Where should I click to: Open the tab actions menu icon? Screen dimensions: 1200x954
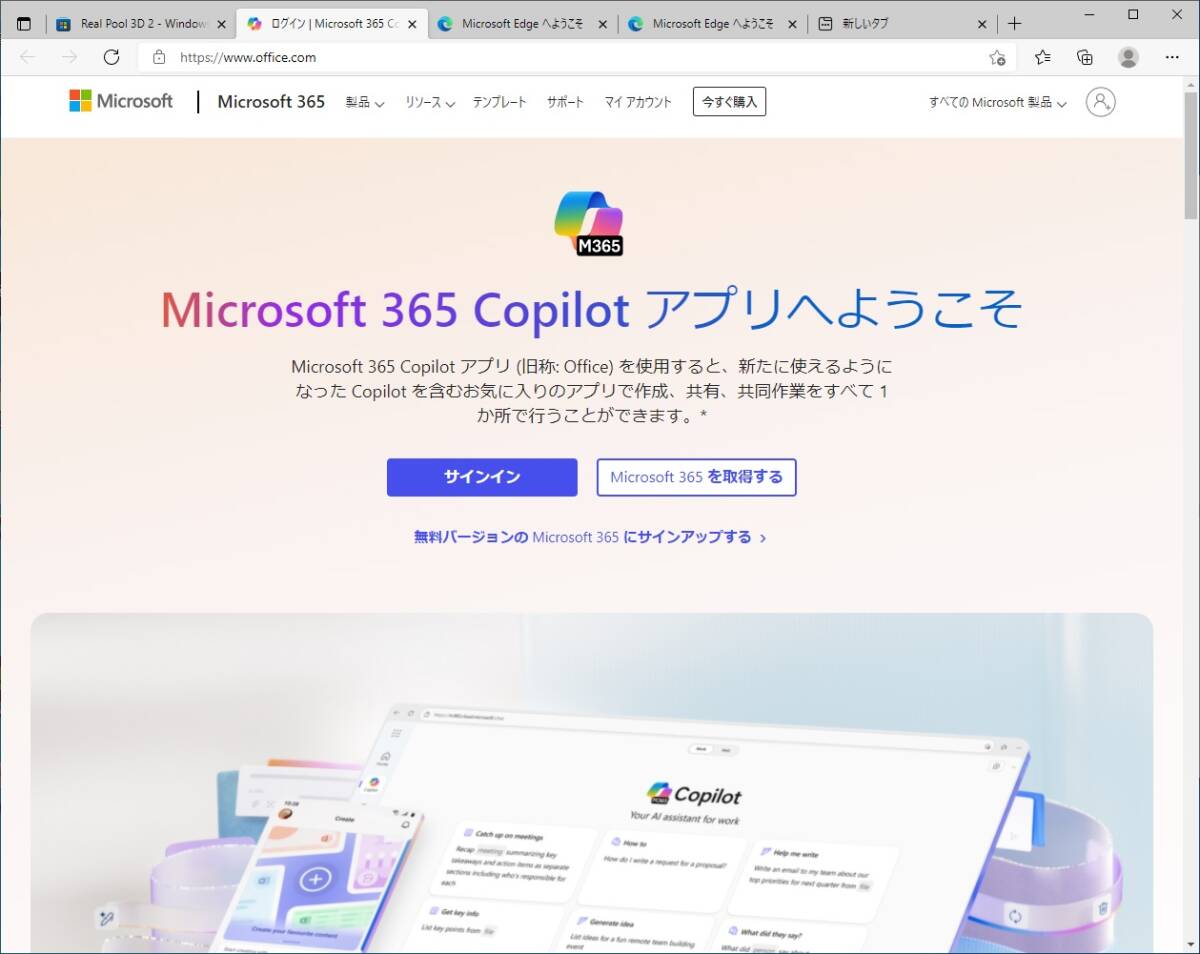tap(24, 23)
